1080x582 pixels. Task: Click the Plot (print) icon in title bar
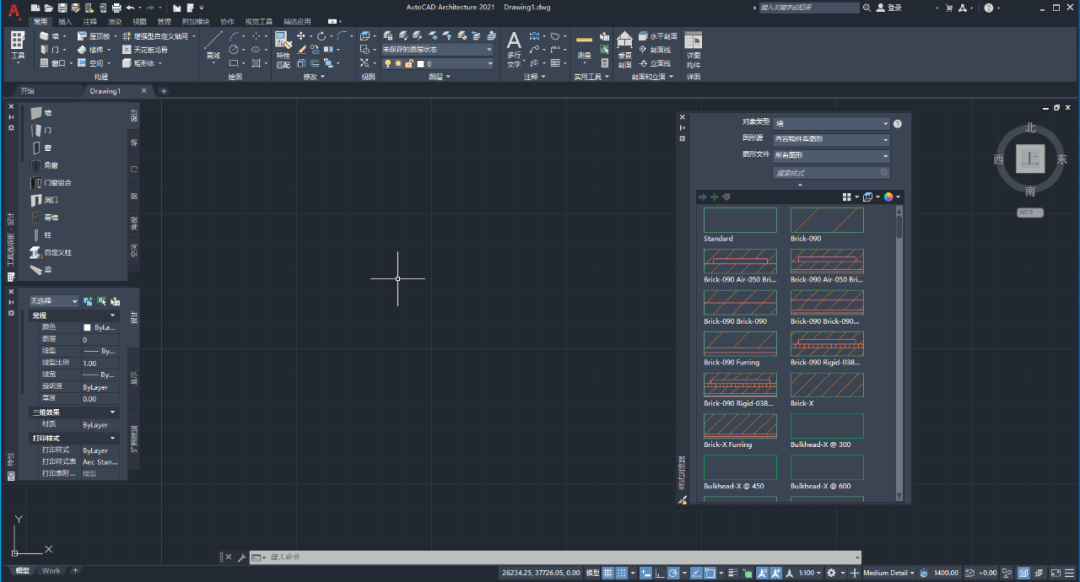tap(116, 8)
